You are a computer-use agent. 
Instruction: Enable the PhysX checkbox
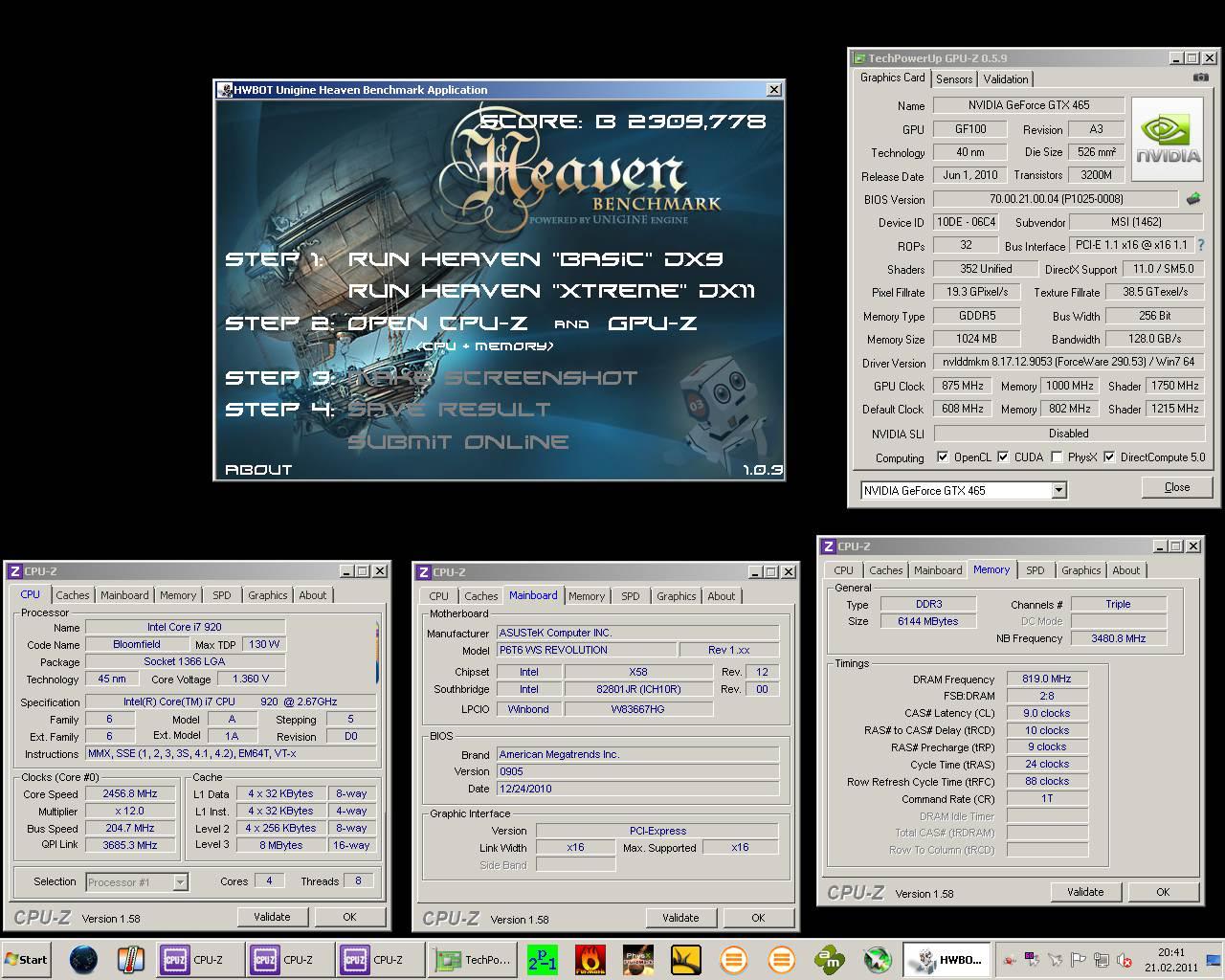click(x=1057, y=457)
